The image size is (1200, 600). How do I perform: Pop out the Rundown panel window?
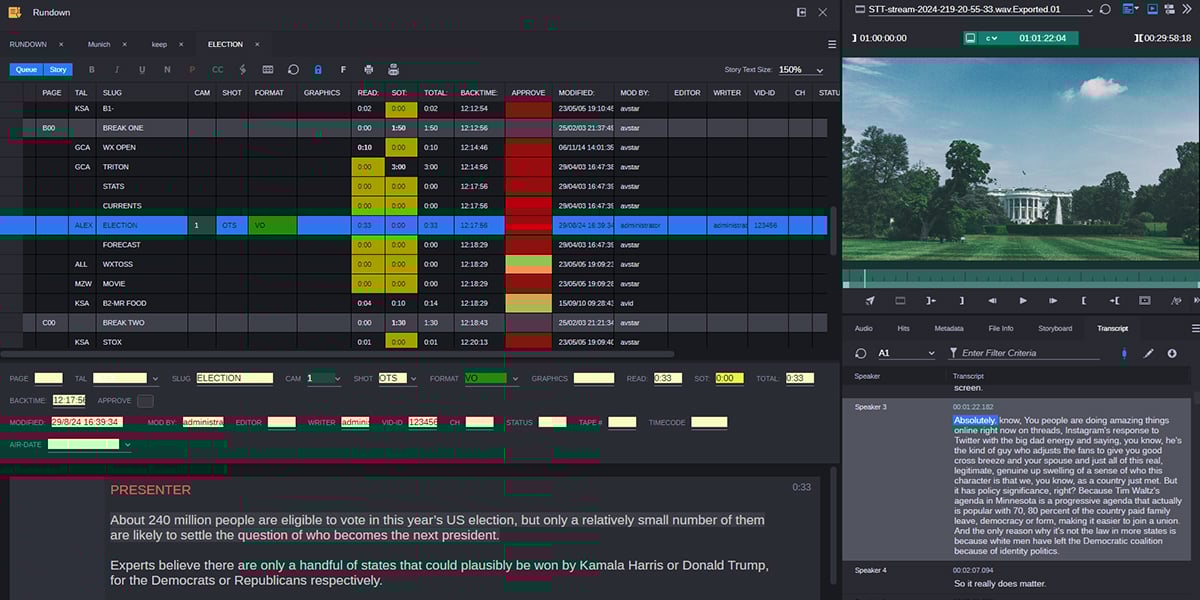[x=801, y=12]
